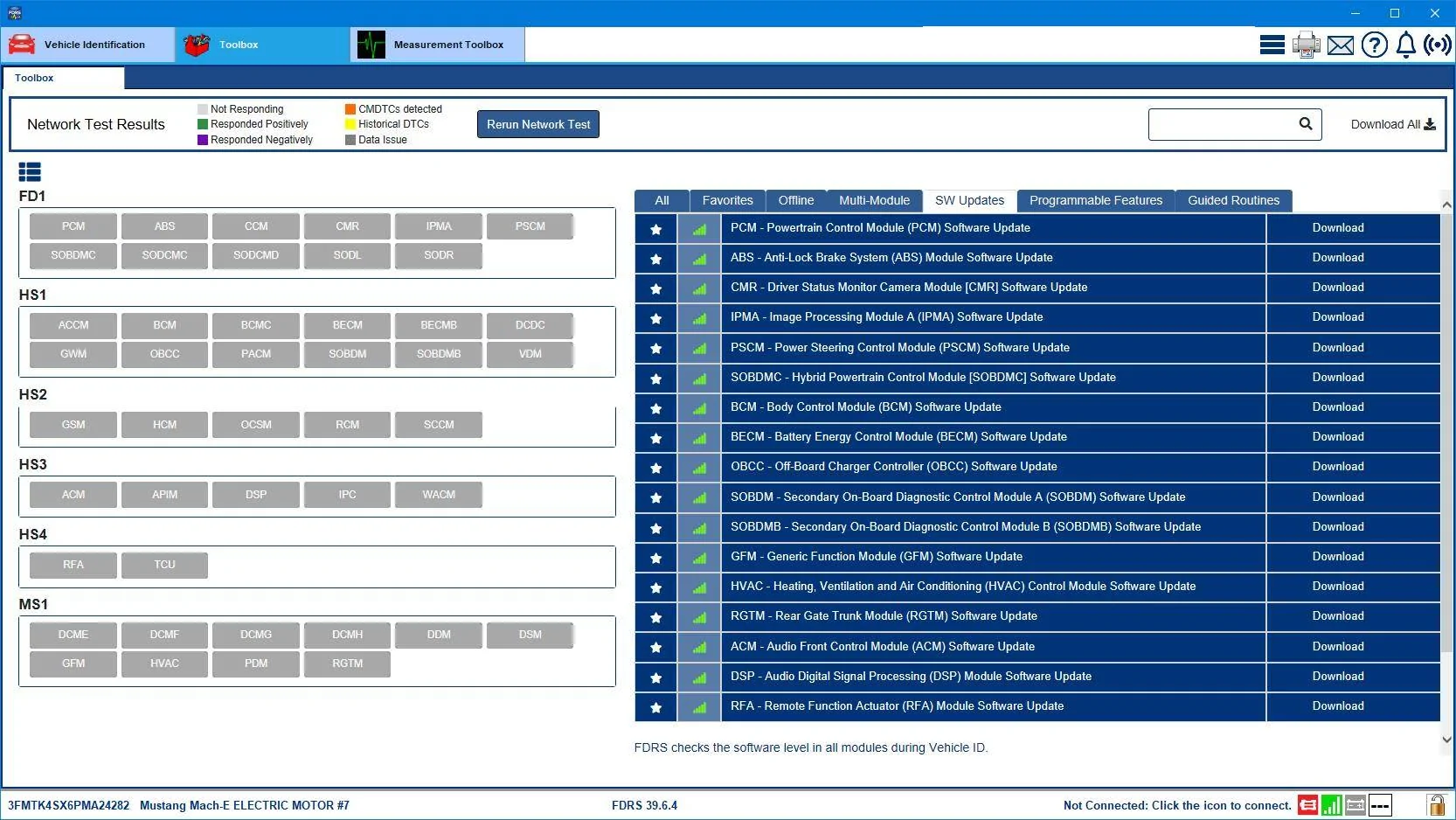
Task: Select the PCM module in FD1 network
Action: point(73,226)
